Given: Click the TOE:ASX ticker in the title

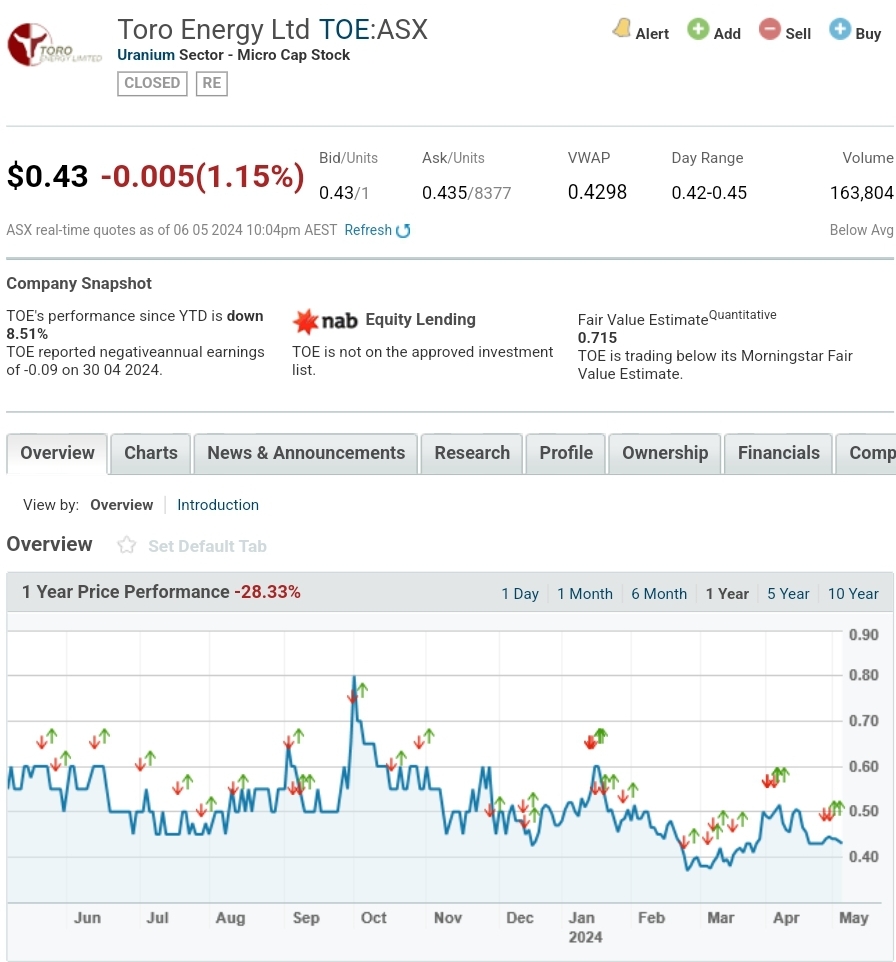Looking at the screenshot, I should [373, 29].
